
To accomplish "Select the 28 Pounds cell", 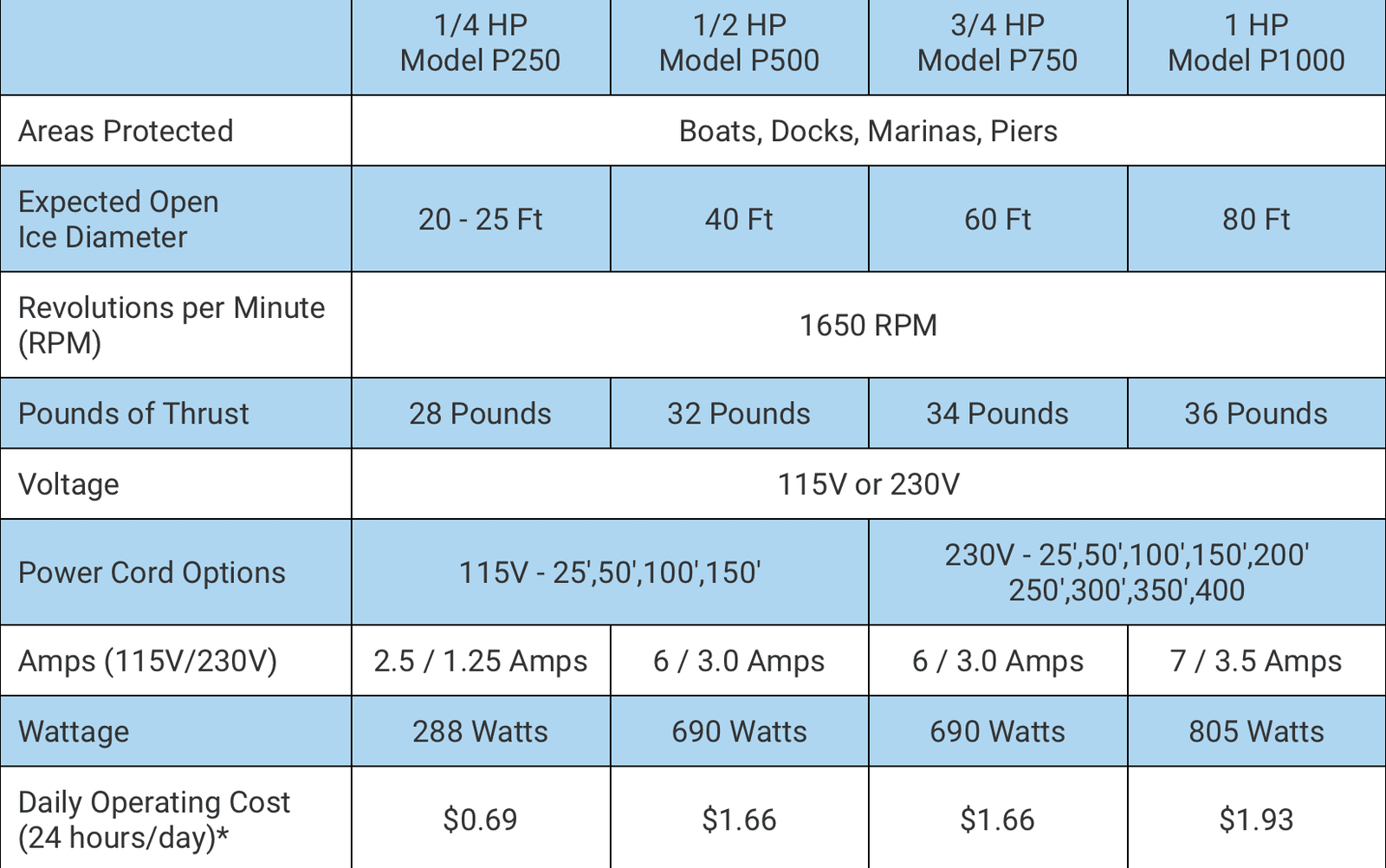I will pyautogui.click(x=480, y=413).
